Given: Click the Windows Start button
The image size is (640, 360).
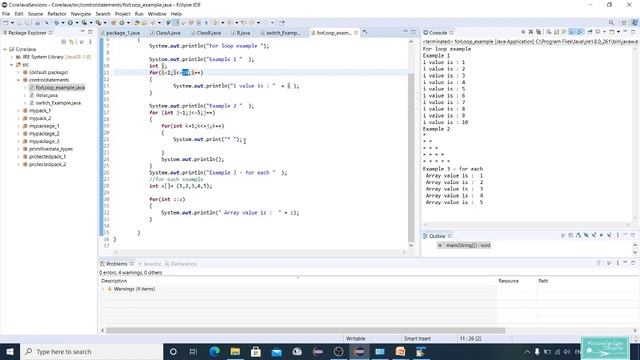Looking at the screenshot, I should coord(9,351).
